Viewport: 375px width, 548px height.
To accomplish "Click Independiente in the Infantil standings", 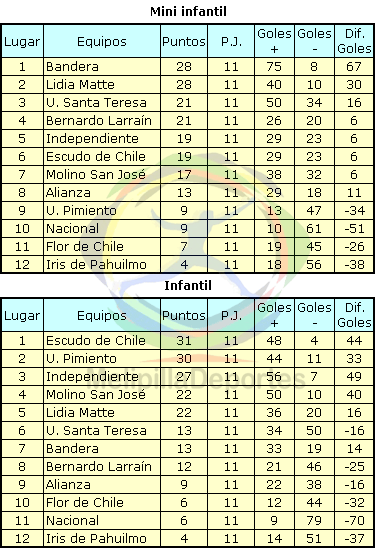I will tap(92, 376).
